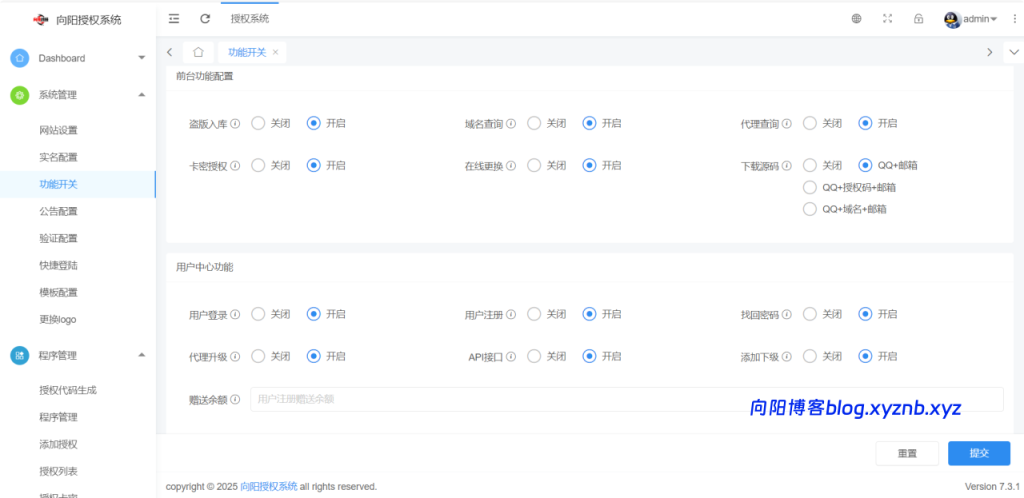The image size is (1024, 498).
Task: Collapse the sidebar with the menu fold icon
Action: click(174, 18)
